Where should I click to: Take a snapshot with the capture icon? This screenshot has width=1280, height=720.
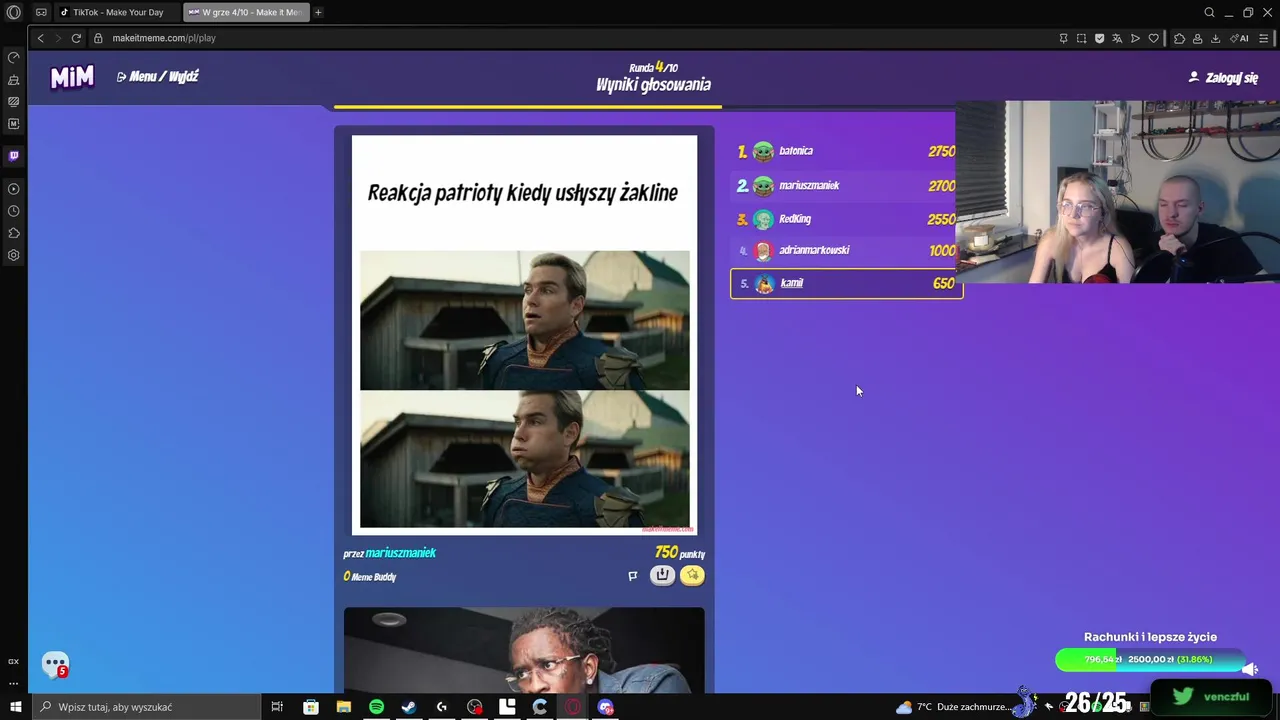[x=1081, y=38]
